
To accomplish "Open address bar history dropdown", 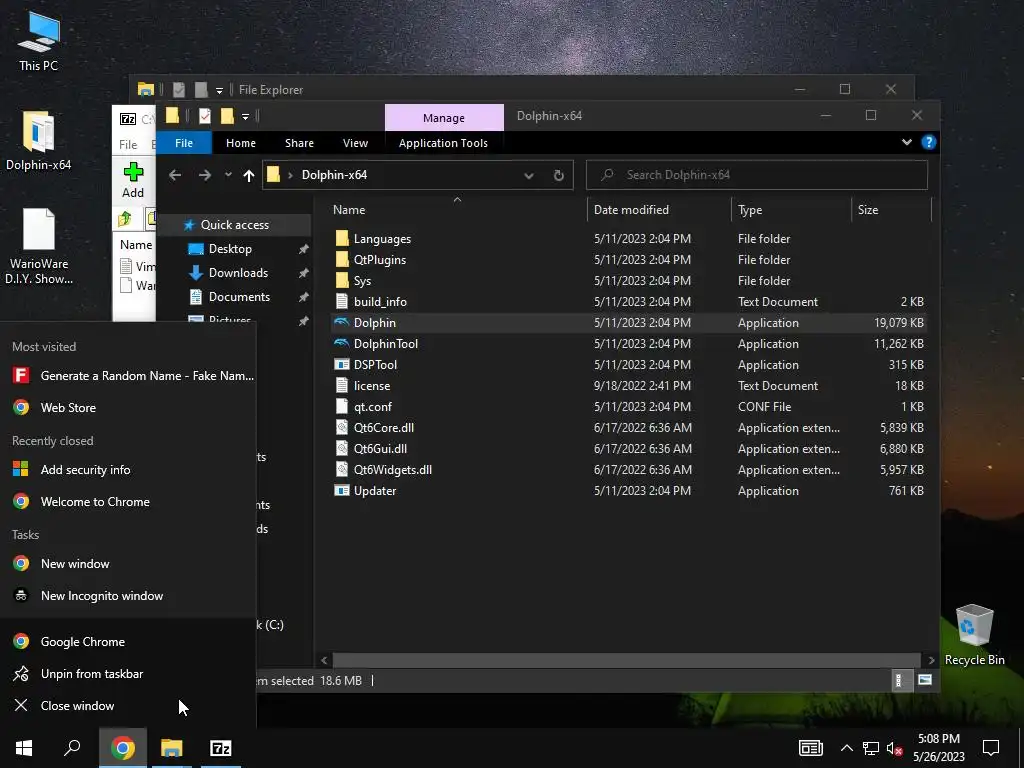I will tap(528, 175).
